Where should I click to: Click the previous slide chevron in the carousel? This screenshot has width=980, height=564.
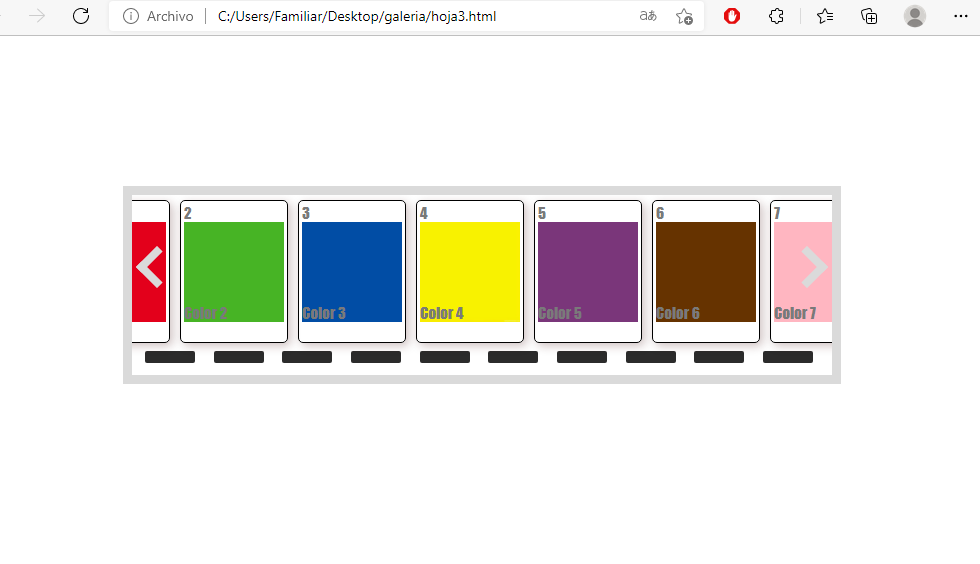(149, 267)
